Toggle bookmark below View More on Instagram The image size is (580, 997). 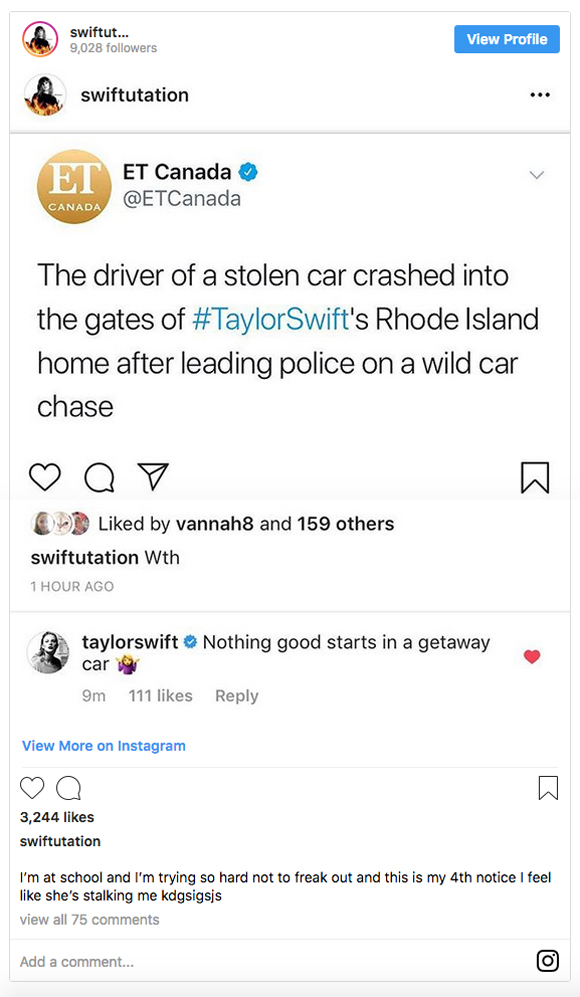[x=547, y=788]
